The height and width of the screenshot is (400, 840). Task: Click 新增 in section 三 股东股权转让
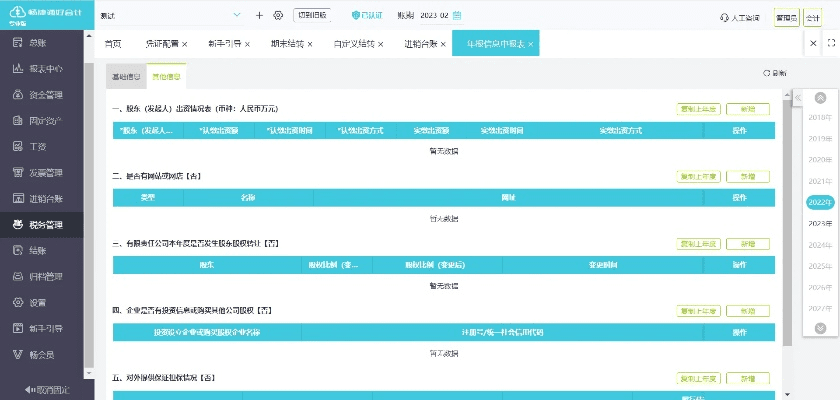(748, 244)
